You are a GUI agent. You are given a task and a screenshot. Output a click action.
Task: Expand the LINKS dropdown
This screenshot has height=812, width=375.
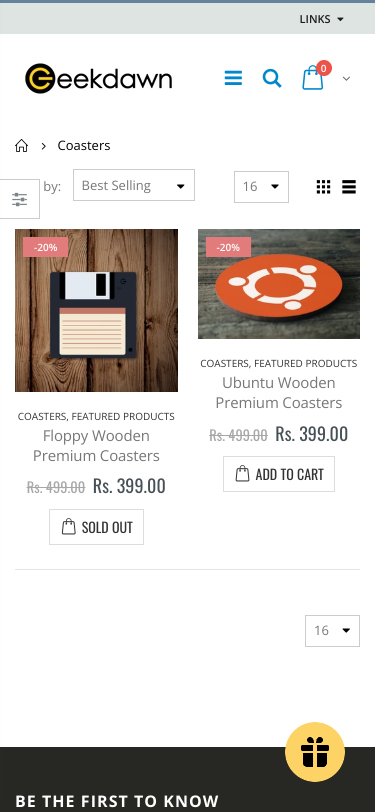click(x=322, y=19)
